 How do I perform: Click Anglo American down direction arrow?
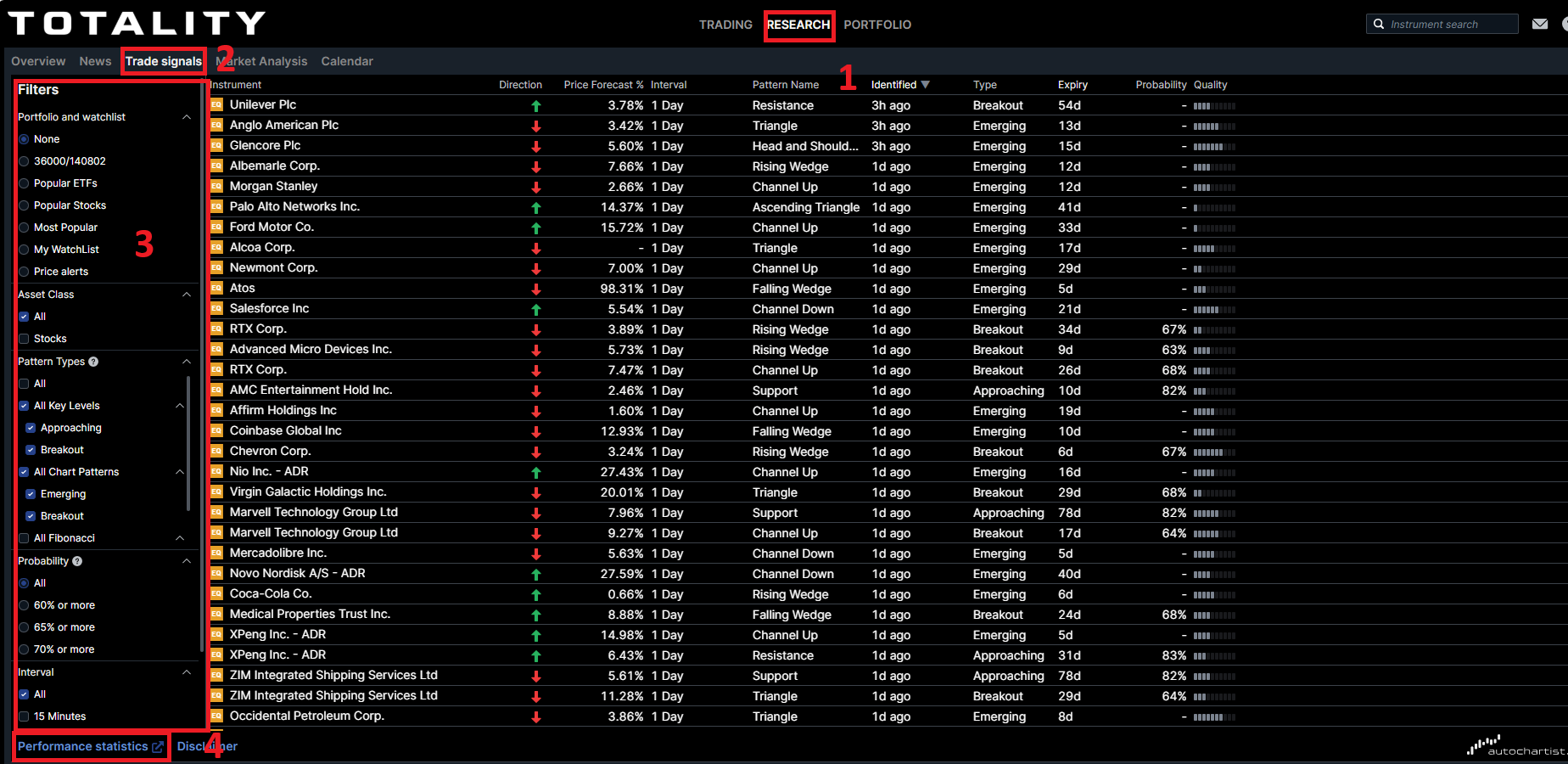point(536,126)
